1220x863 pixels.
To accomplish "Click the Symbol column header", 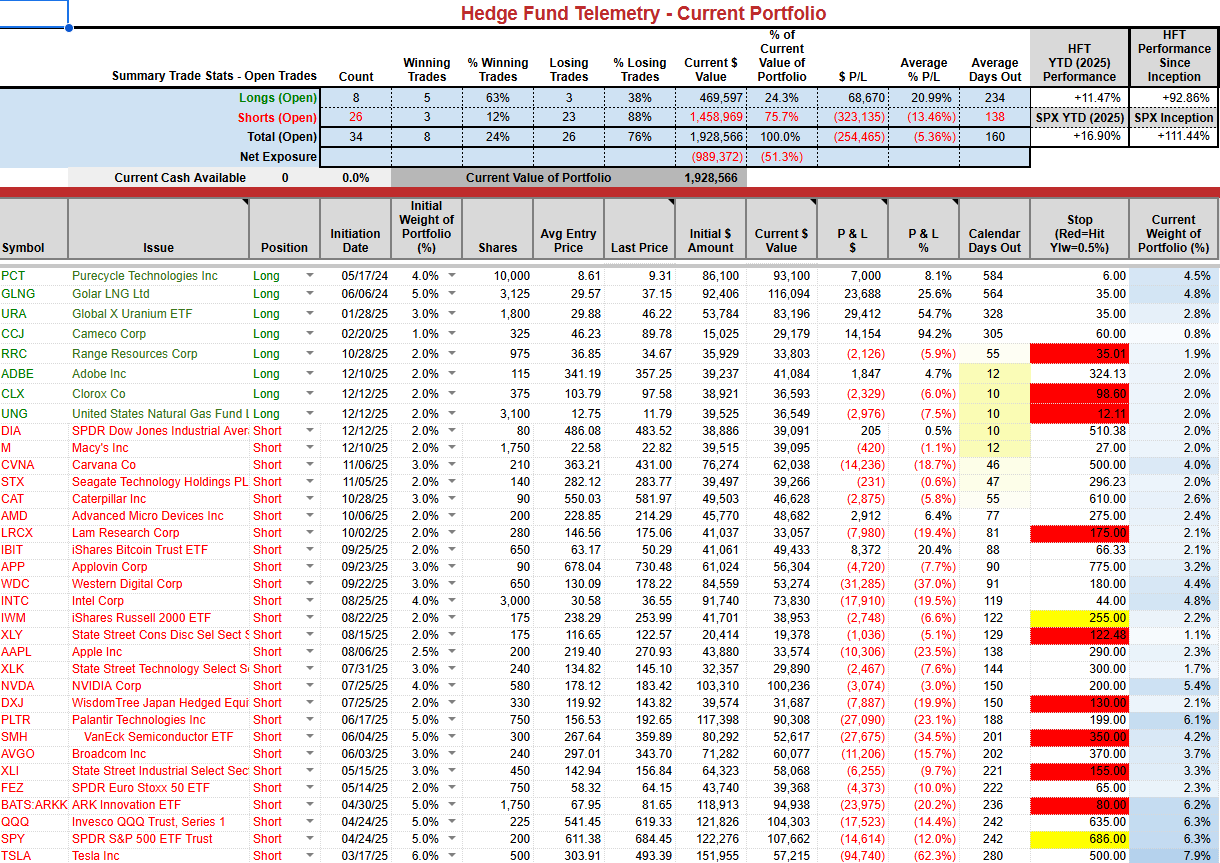I will 34,229.
